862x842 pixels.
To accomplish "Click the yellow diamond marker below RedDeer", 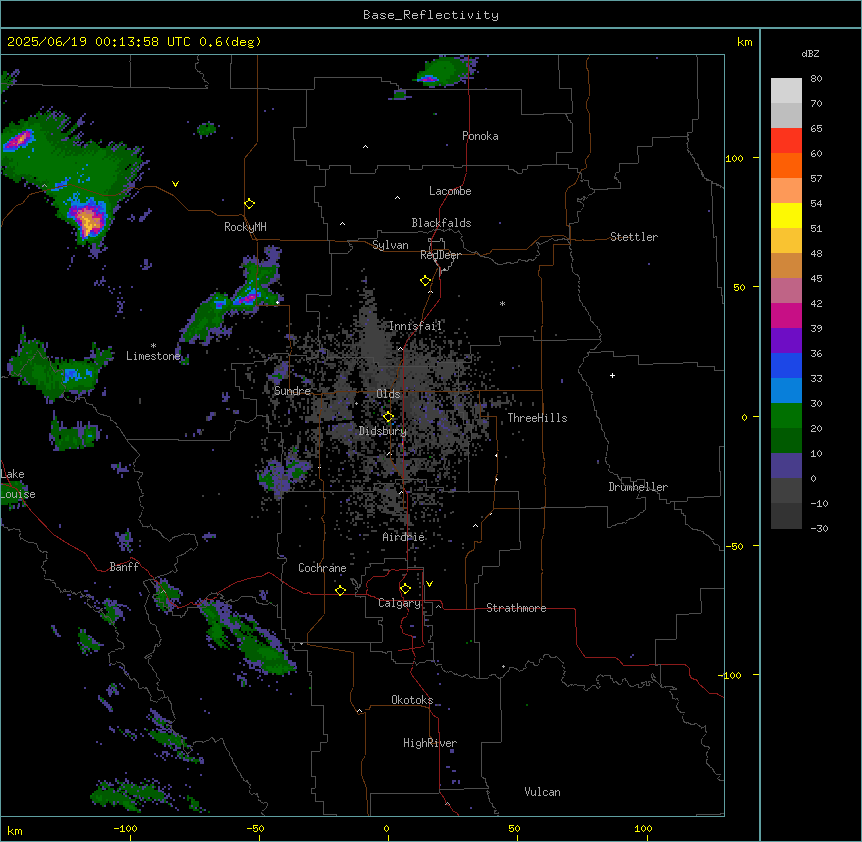I will coord(426,281).
